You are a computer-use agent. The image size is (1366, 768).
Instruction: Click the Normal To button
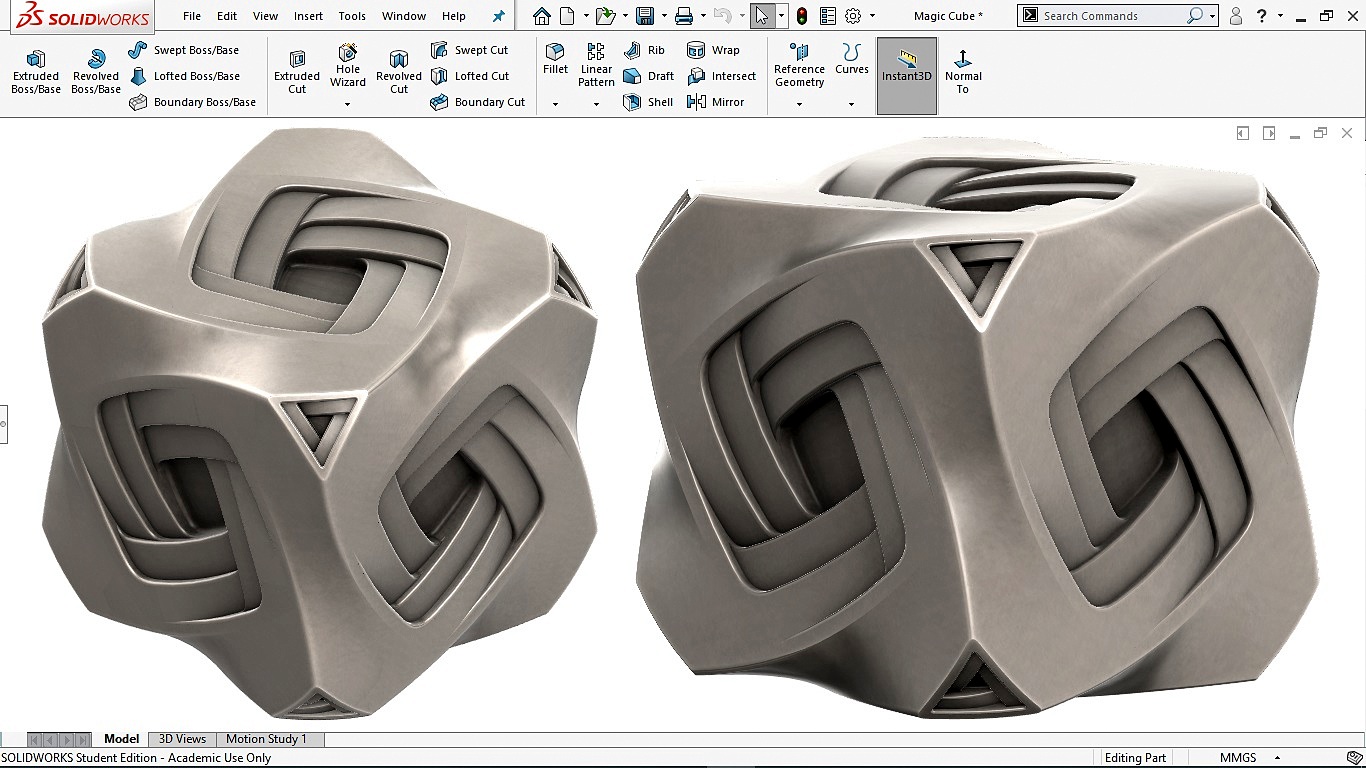point(963,72)
